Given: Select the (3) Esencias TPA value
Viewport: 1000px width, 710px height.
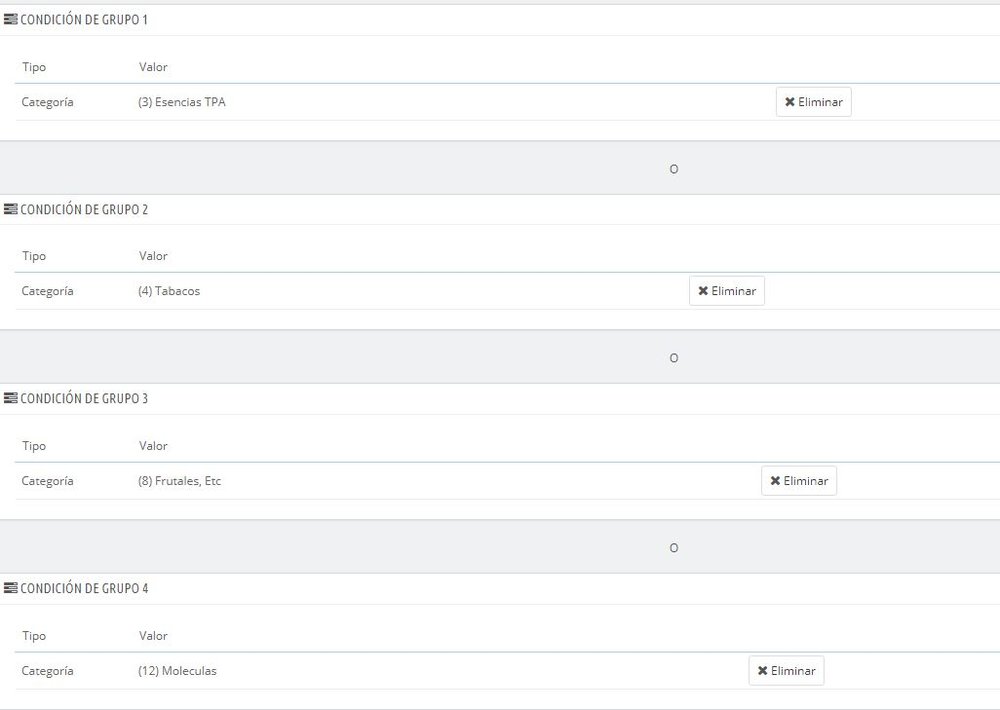Looking at the screenshot, I should point(181,102).
